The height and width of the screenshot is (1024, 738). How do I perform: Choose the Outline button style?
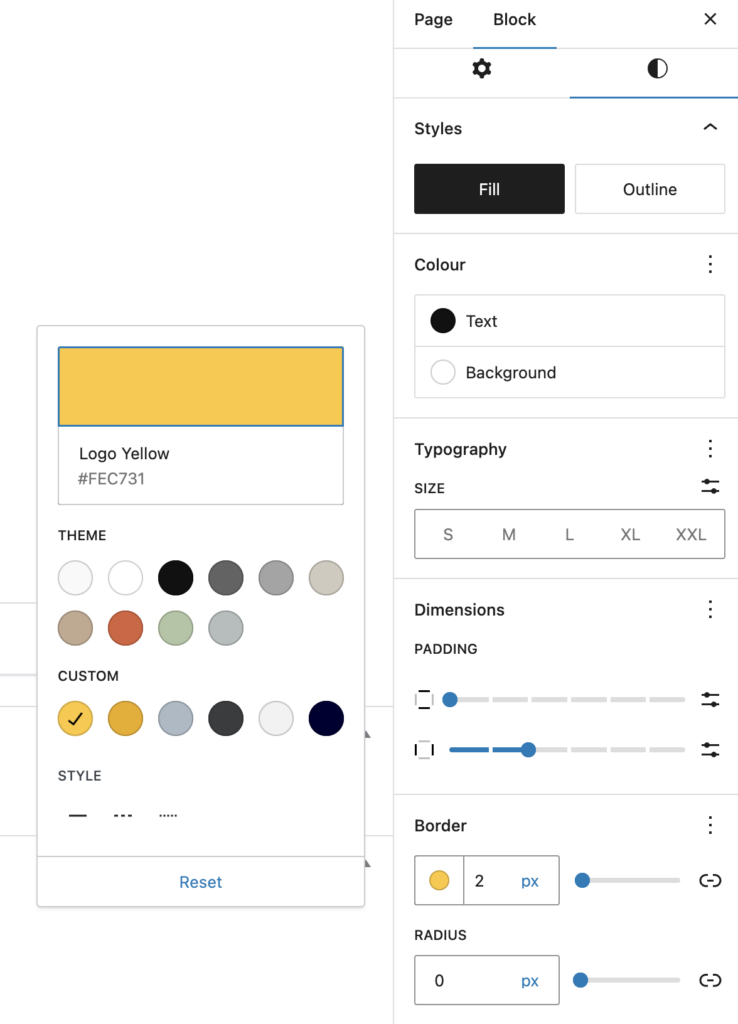pyautogui.click(x=650, y=189)
